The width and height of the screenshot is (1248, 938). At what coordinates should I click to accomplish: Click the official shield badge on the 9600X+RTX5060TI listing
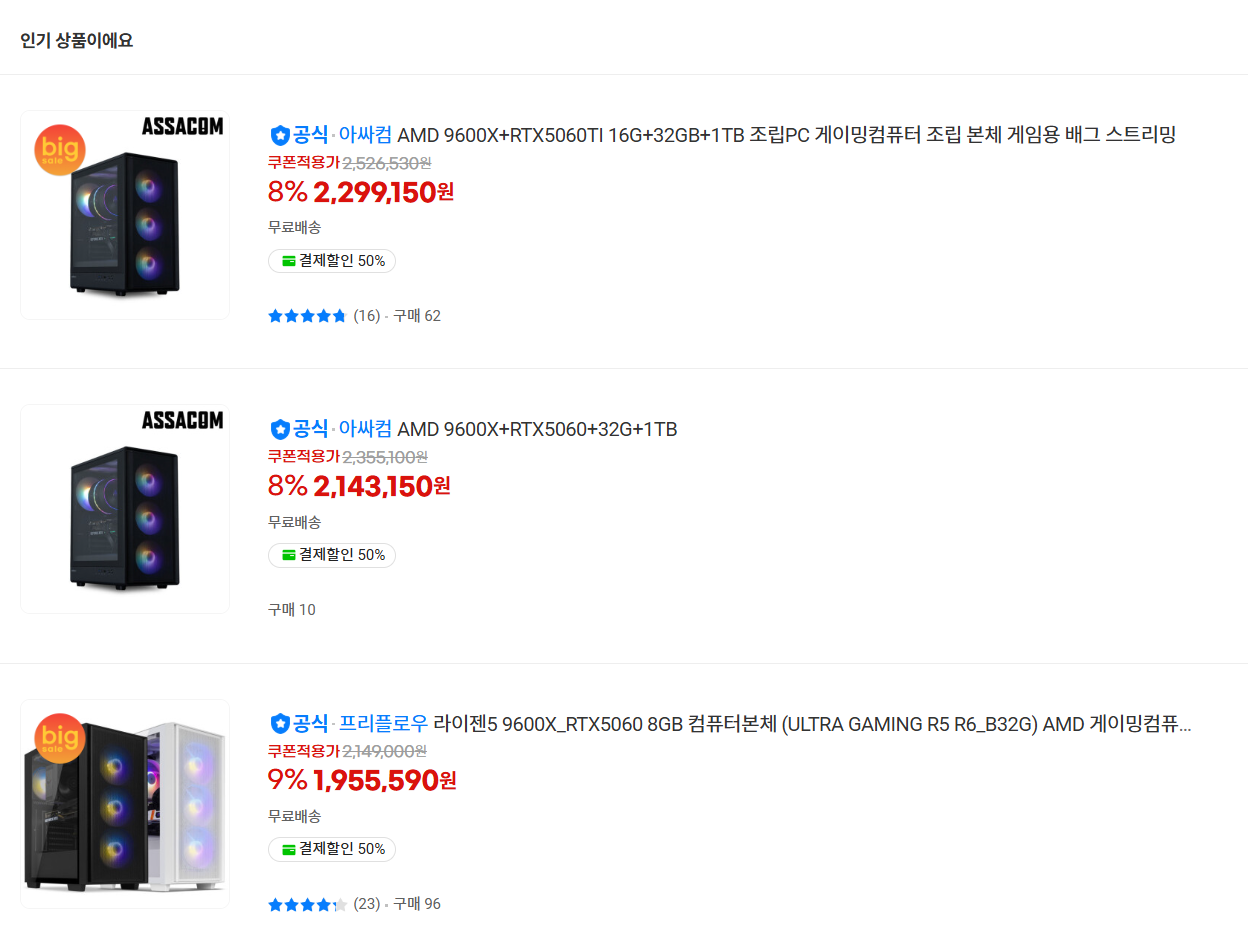pyautogui.click(x=280, y=135)
